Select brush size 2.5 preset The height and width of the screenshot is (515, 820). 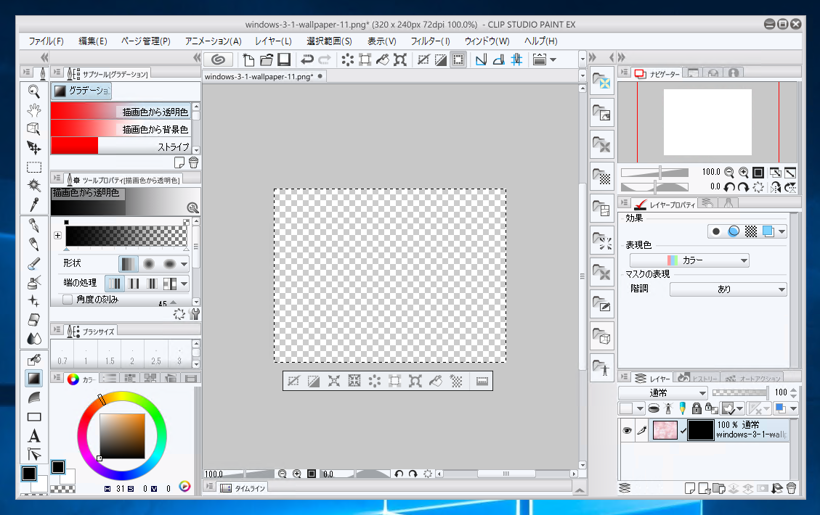pos(156,356)
